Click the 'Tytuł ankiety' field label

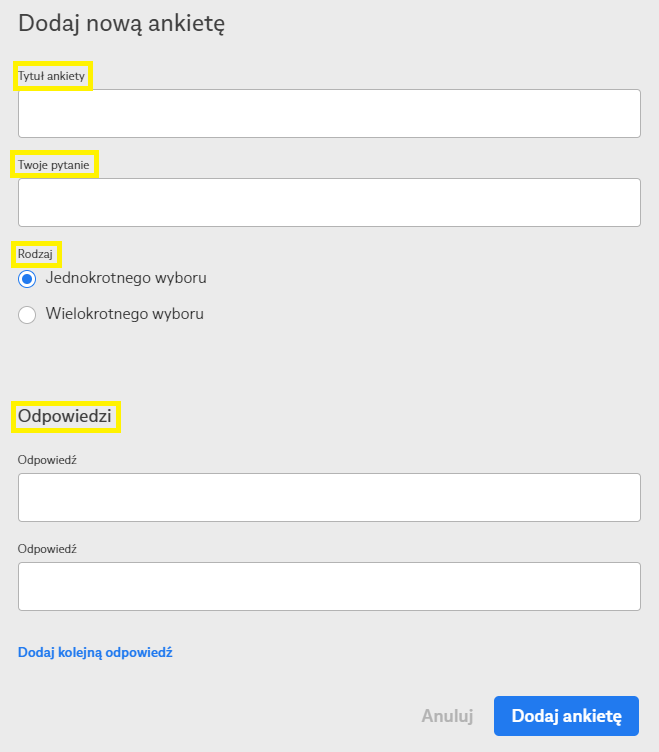[x=52, y=76]
